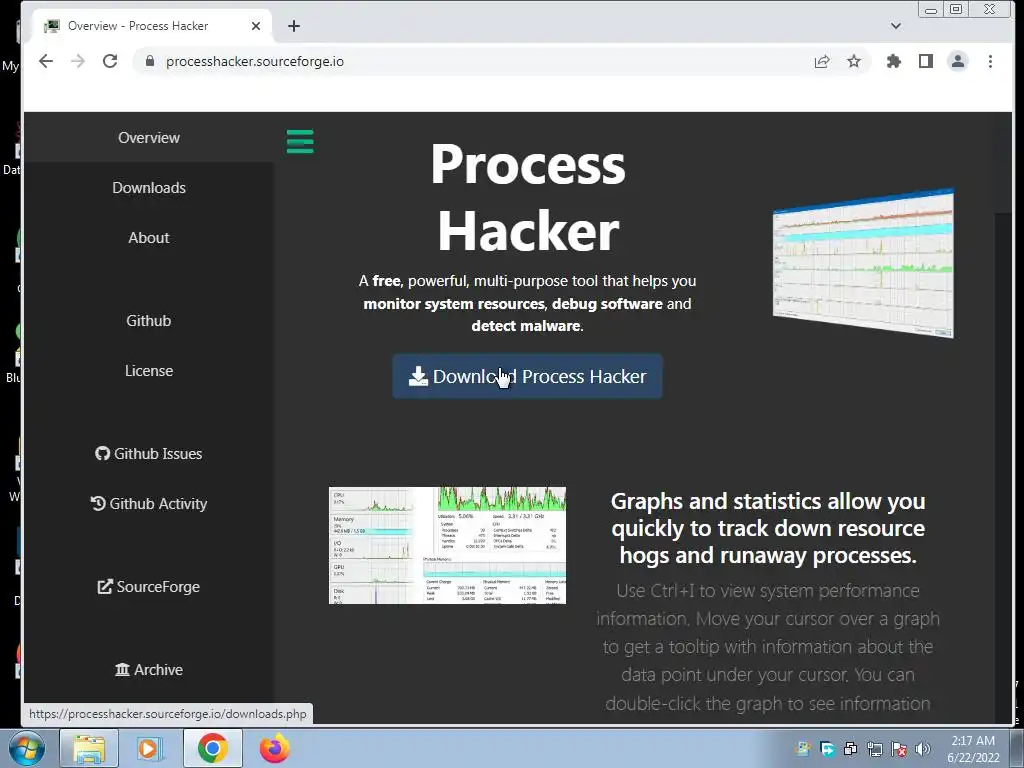Click Chrome icon in the taskbar

(x=212, y=748)
